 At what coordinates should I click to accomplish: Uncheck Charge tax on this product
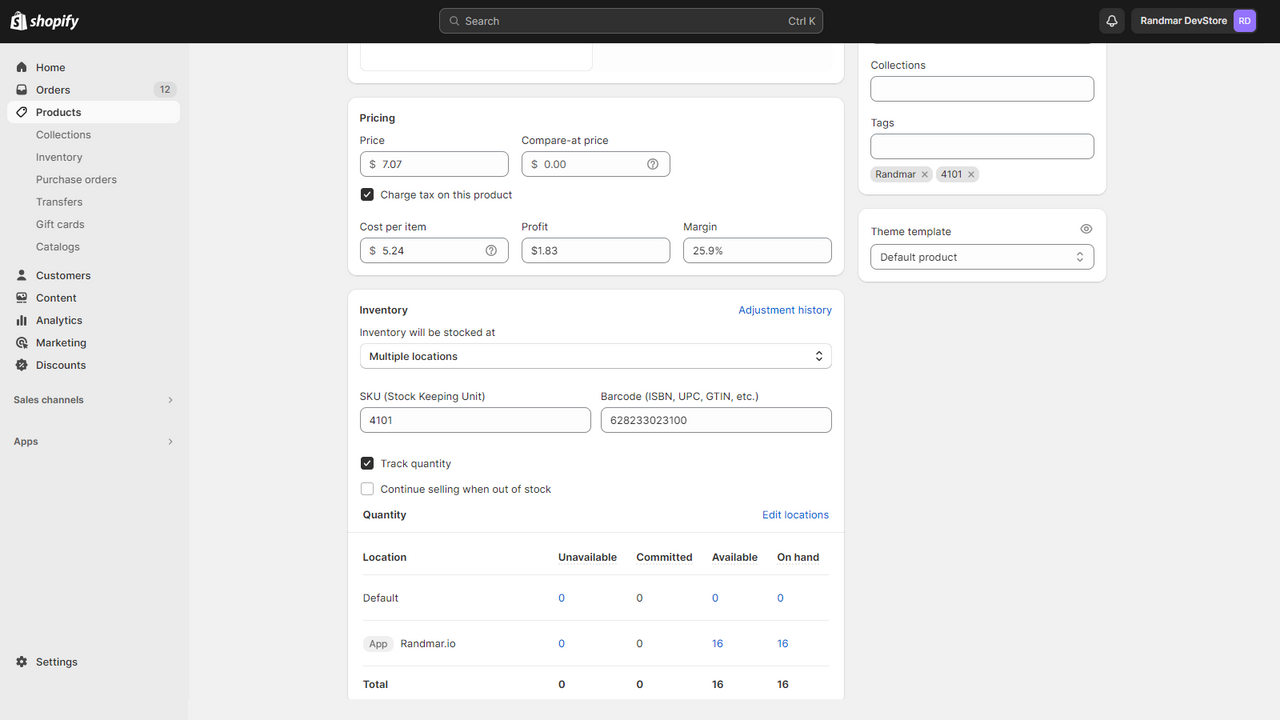coord(367,195)
